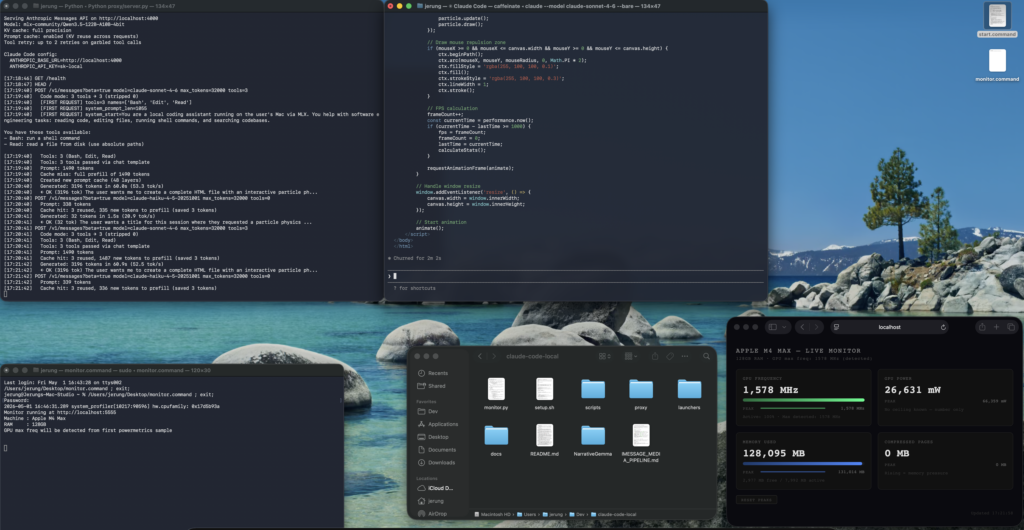The width and height of the screenshot is (1024, 530).
Task: Show Safari tab overview
Action: point(1011,327)
